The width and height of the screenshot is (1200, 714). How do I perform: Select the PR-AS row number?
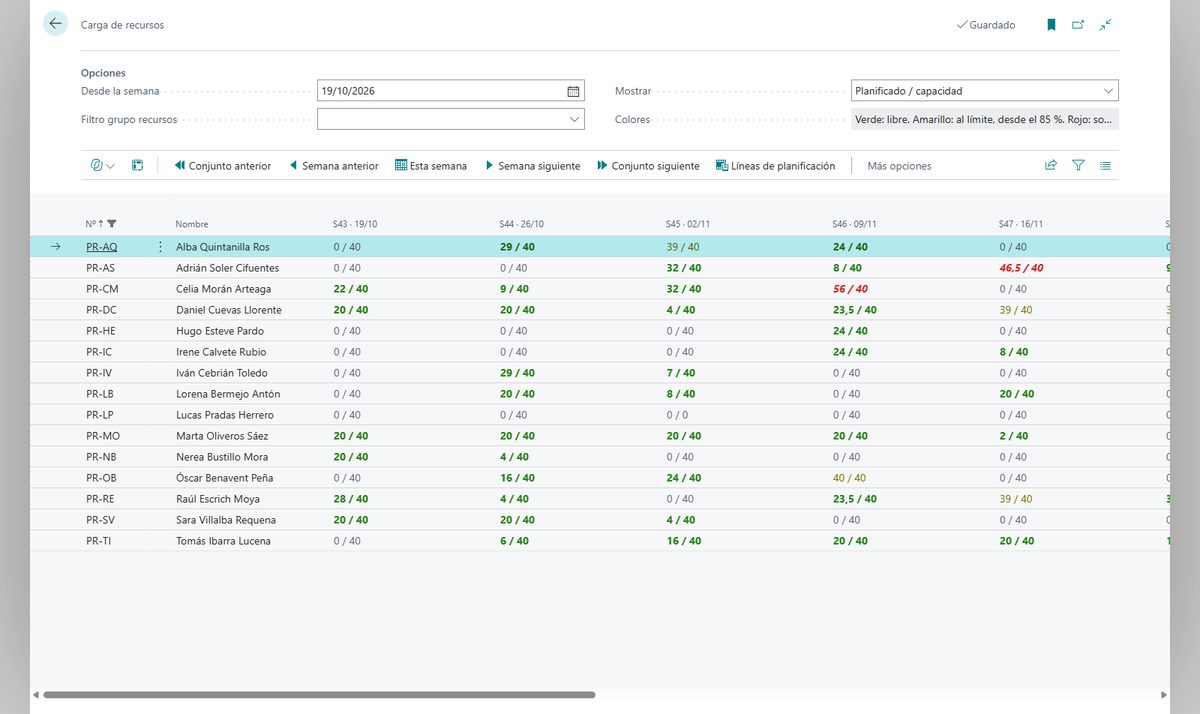100,268
